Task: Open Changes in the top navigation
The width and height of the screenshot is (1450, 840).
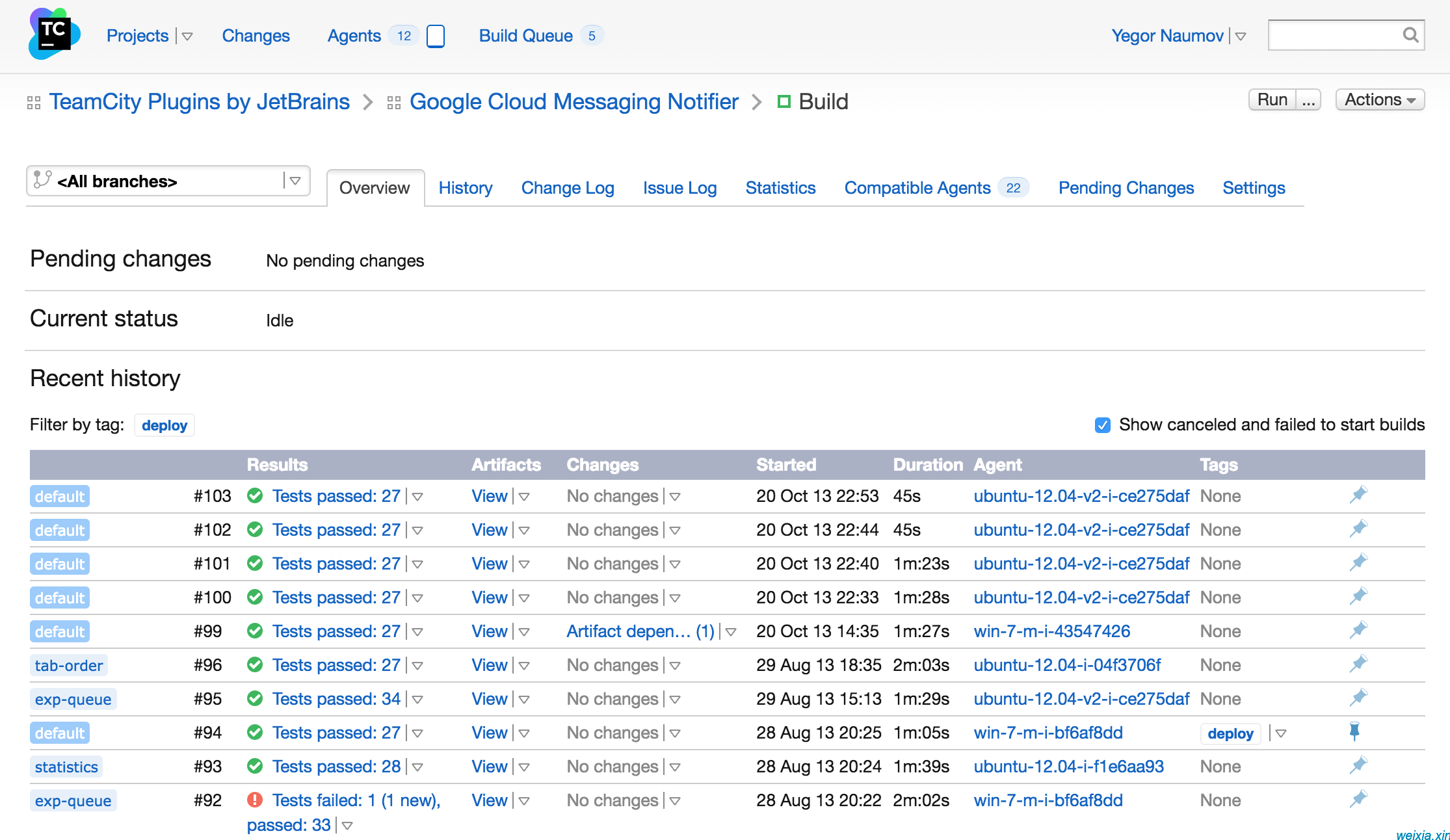Action: pos(256,36)
